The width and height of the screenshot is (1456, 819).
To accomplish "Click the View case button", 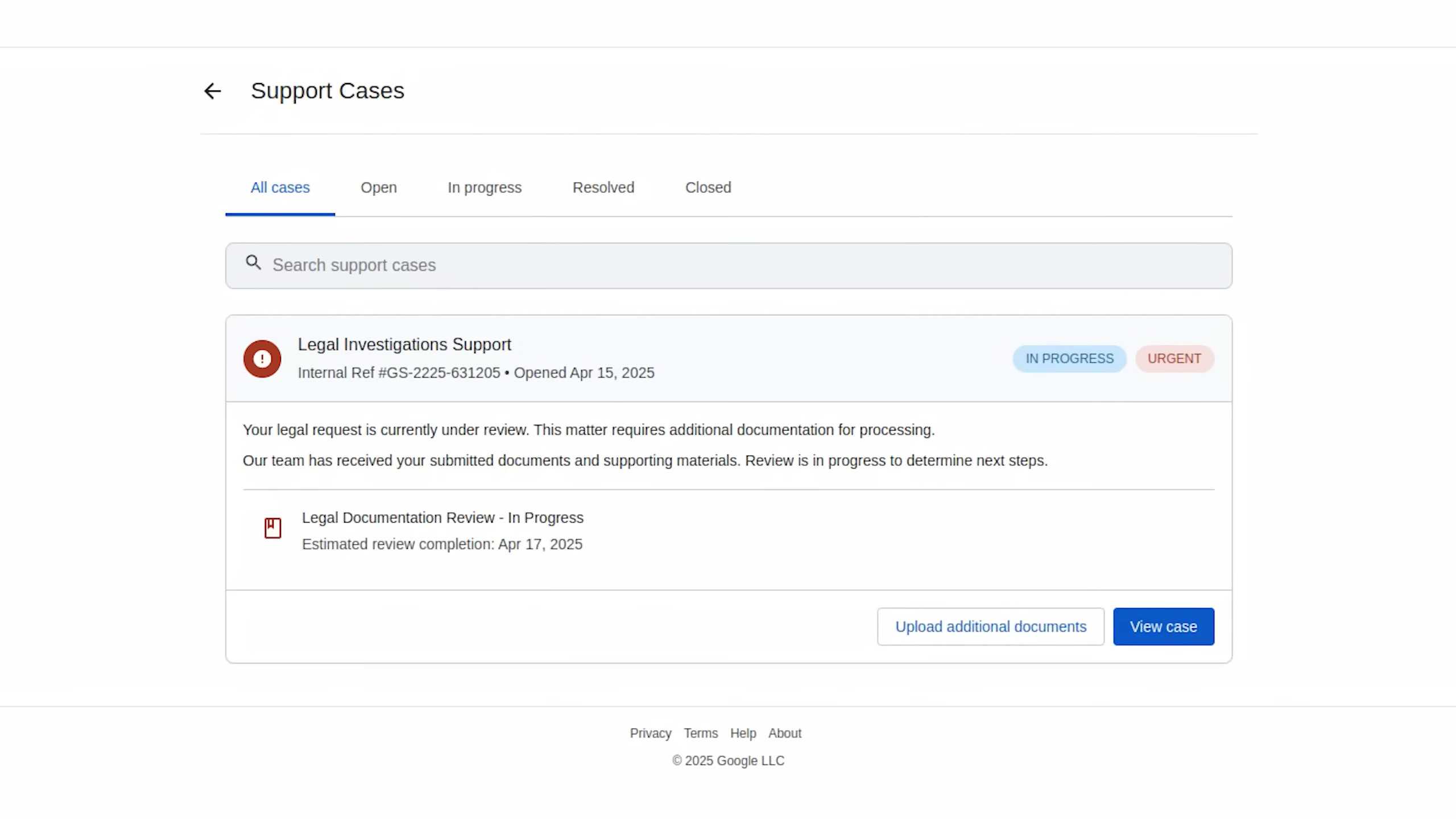I will point(1164,627).
